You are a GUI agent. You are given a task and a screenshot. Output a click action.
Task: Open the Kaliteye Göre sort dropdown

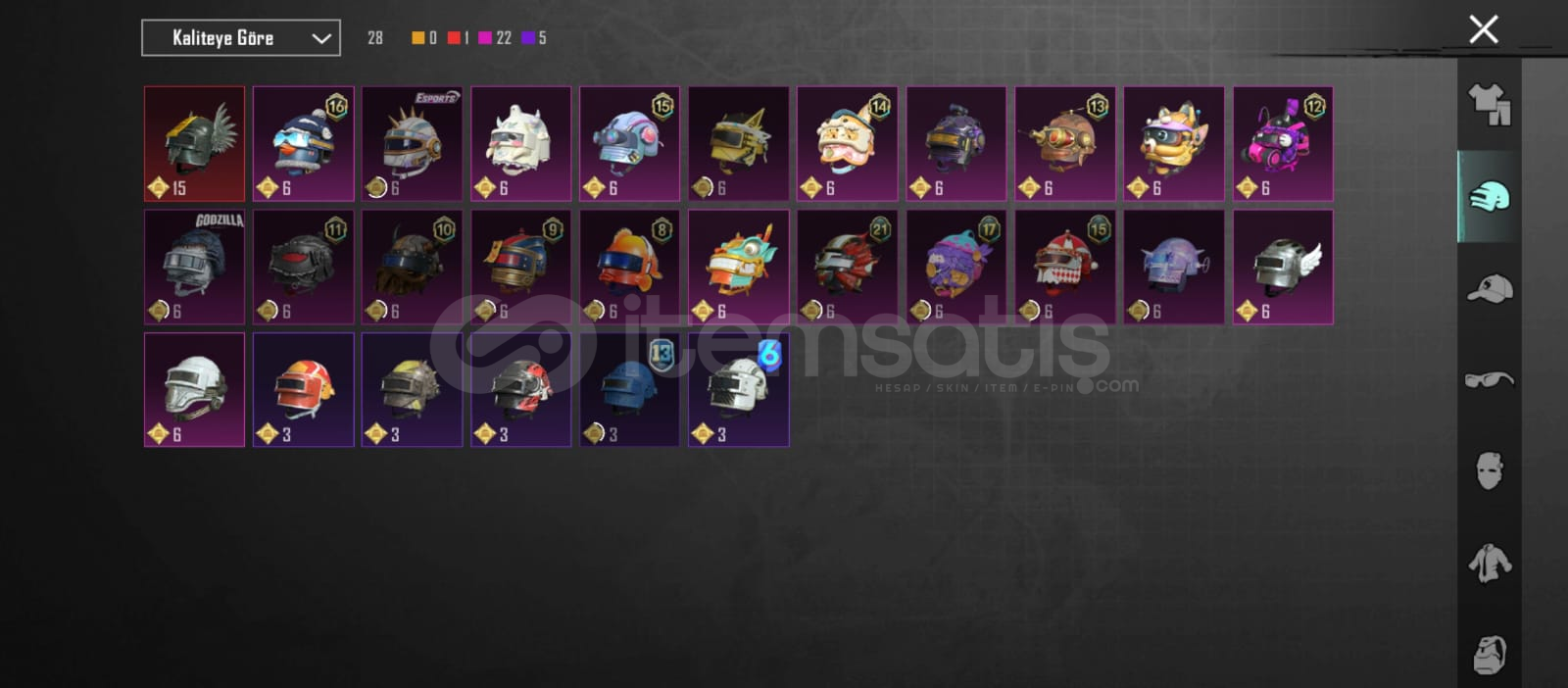tap(241, 38)
